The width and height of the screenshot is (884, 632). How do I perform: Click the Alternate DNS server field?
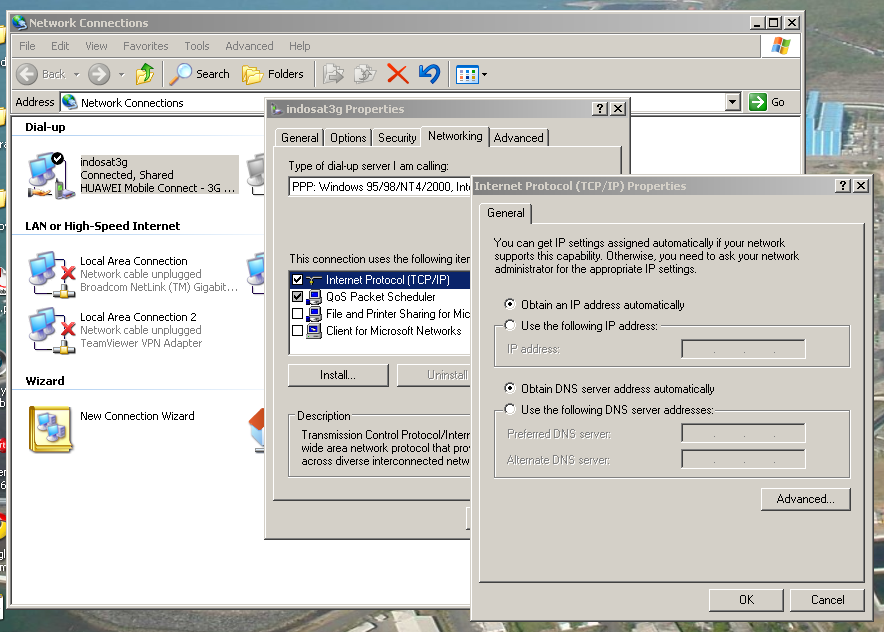point(743,459)
